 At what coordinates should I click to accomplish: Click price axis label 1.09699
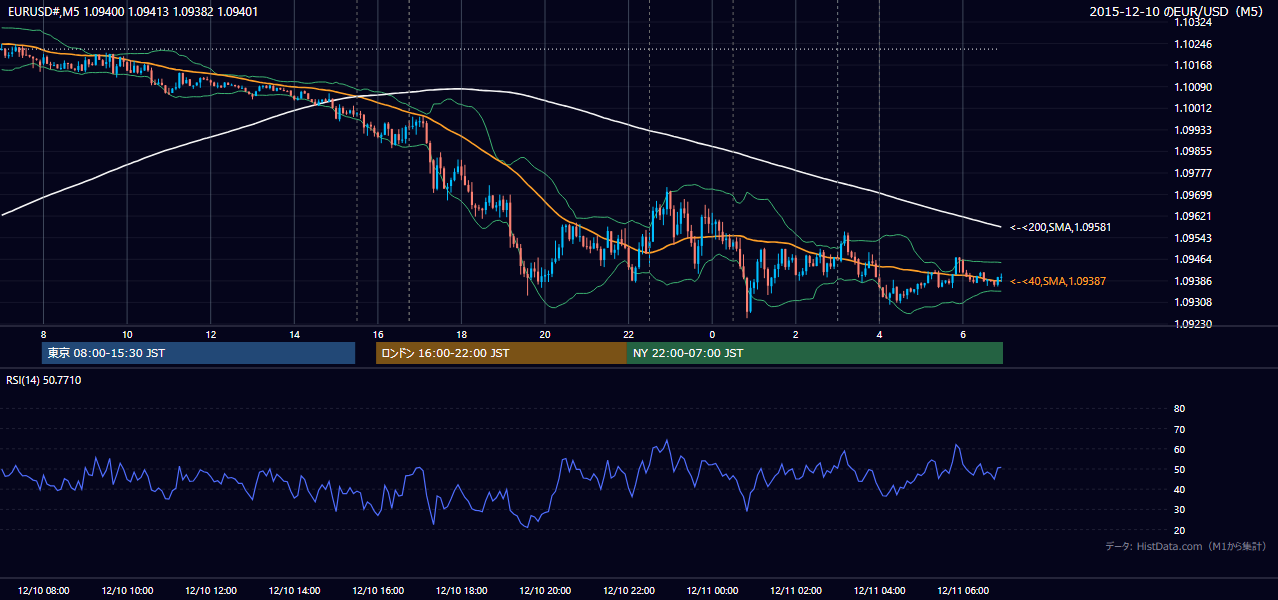[x=1191, y=195]
